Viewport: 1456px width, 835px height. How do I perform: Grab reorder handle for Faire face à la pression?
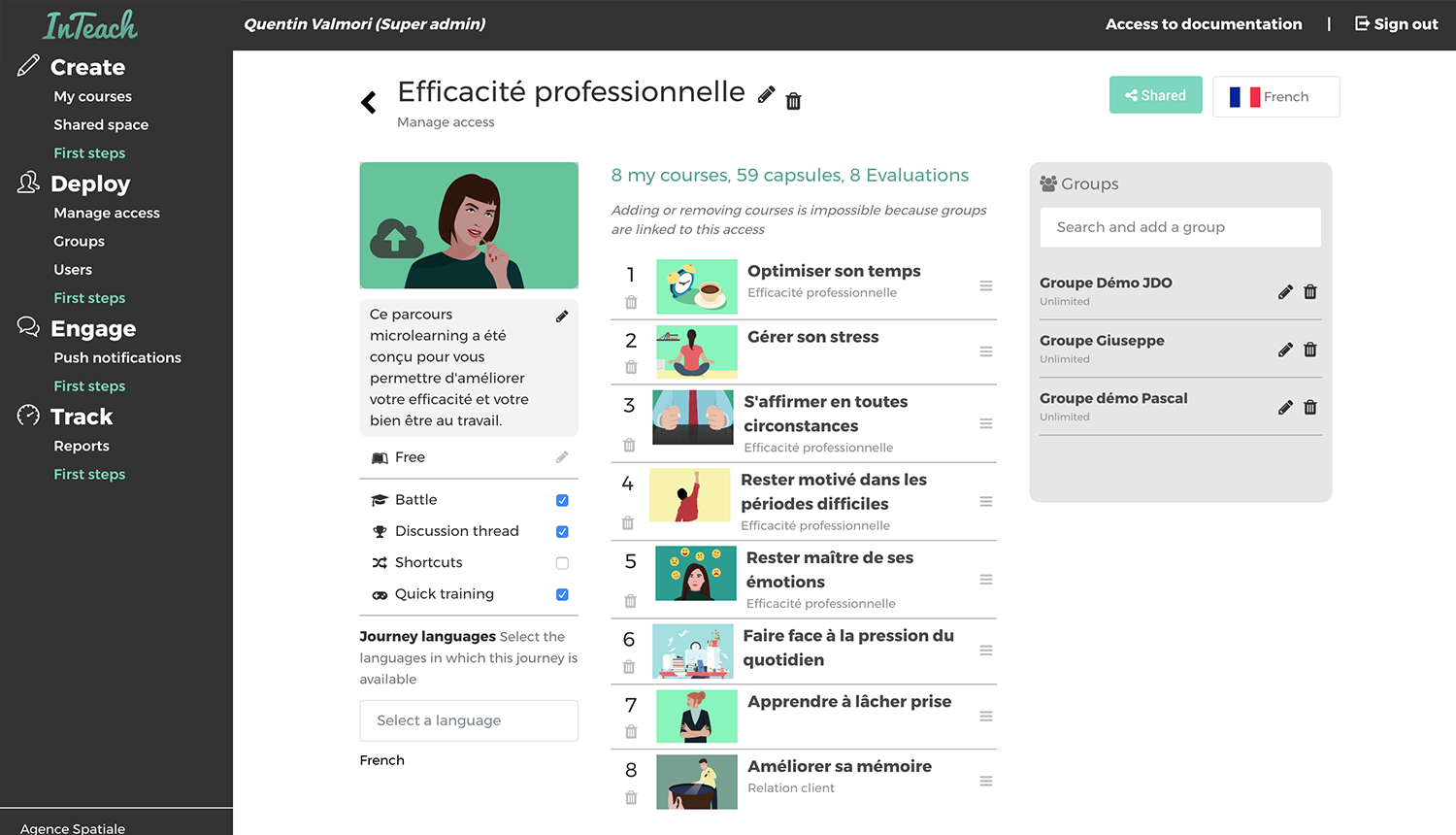(x=986, y=651)
